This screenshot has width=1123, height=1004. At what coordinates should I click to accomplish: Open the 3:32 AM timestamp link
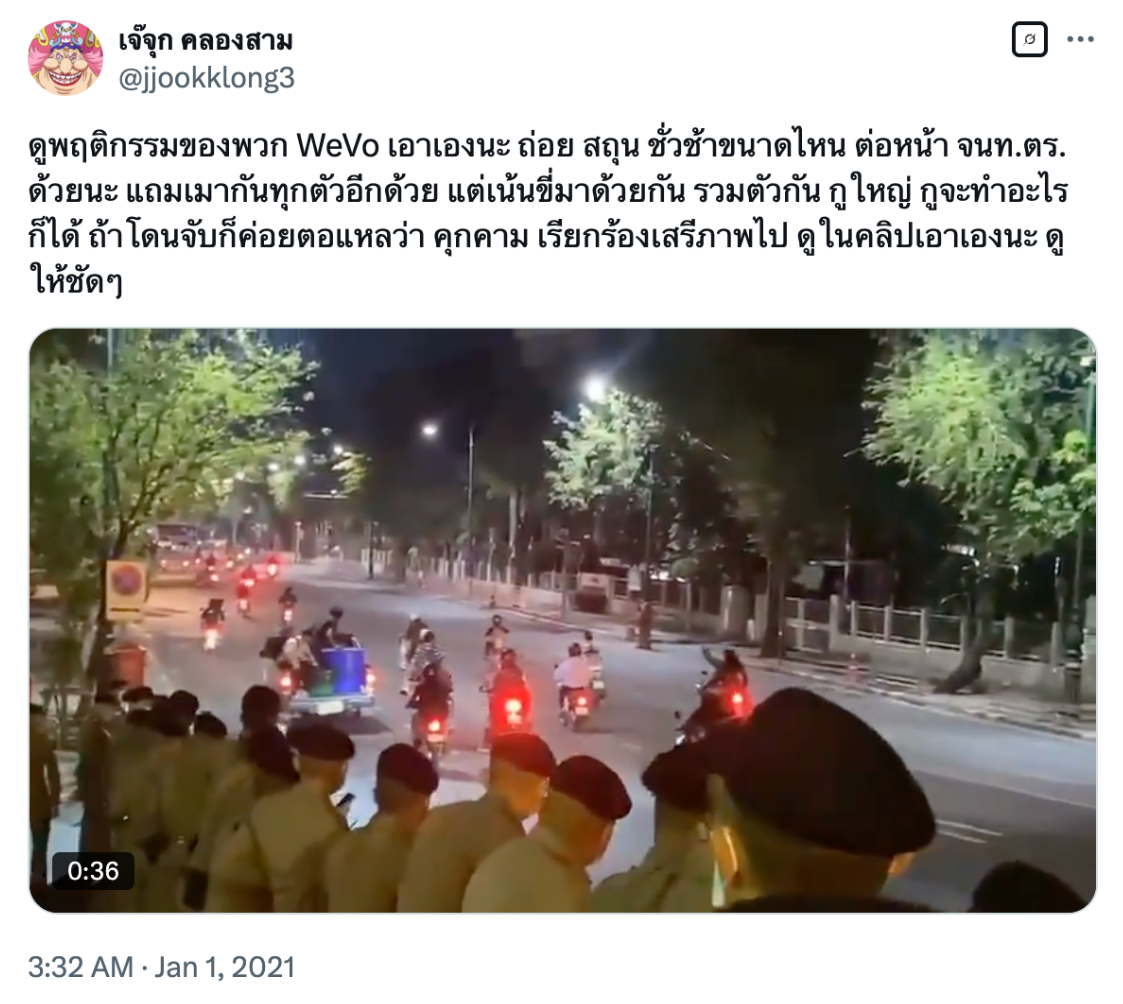click(80, 967)
